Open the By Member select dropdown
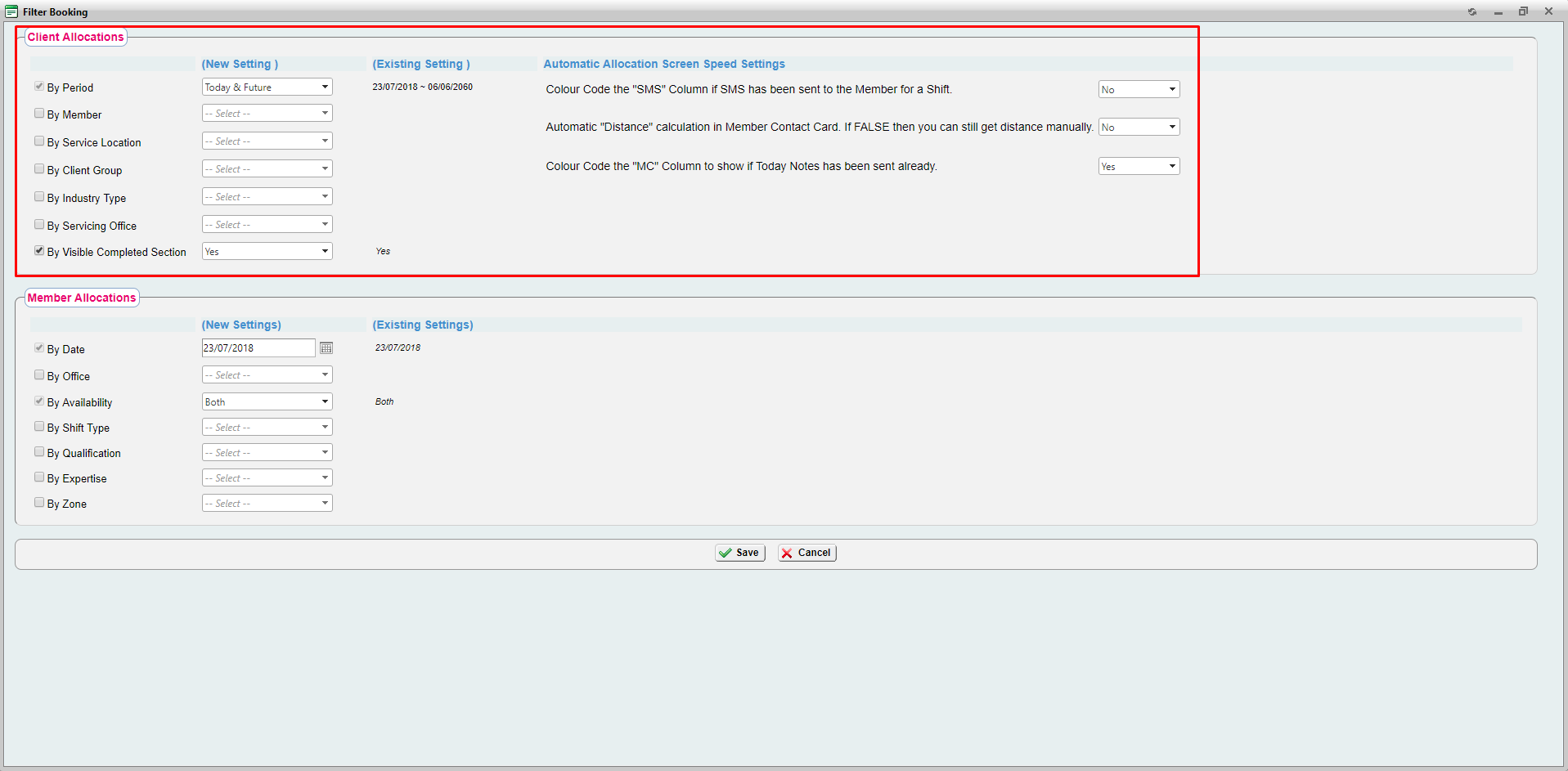Image resolution: width=1568 pixels, height=771 pixels. 267,113
